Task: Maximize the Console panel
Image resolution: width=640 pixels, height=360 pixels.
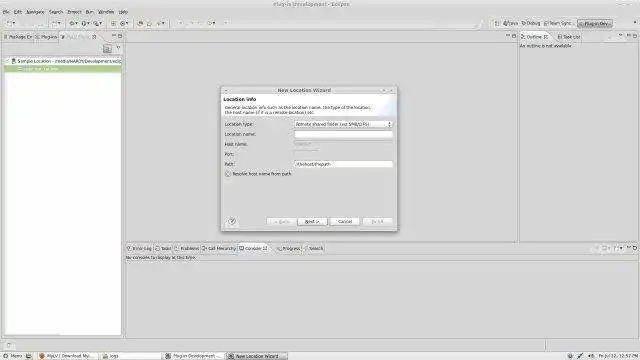Action: pos(635,248)
